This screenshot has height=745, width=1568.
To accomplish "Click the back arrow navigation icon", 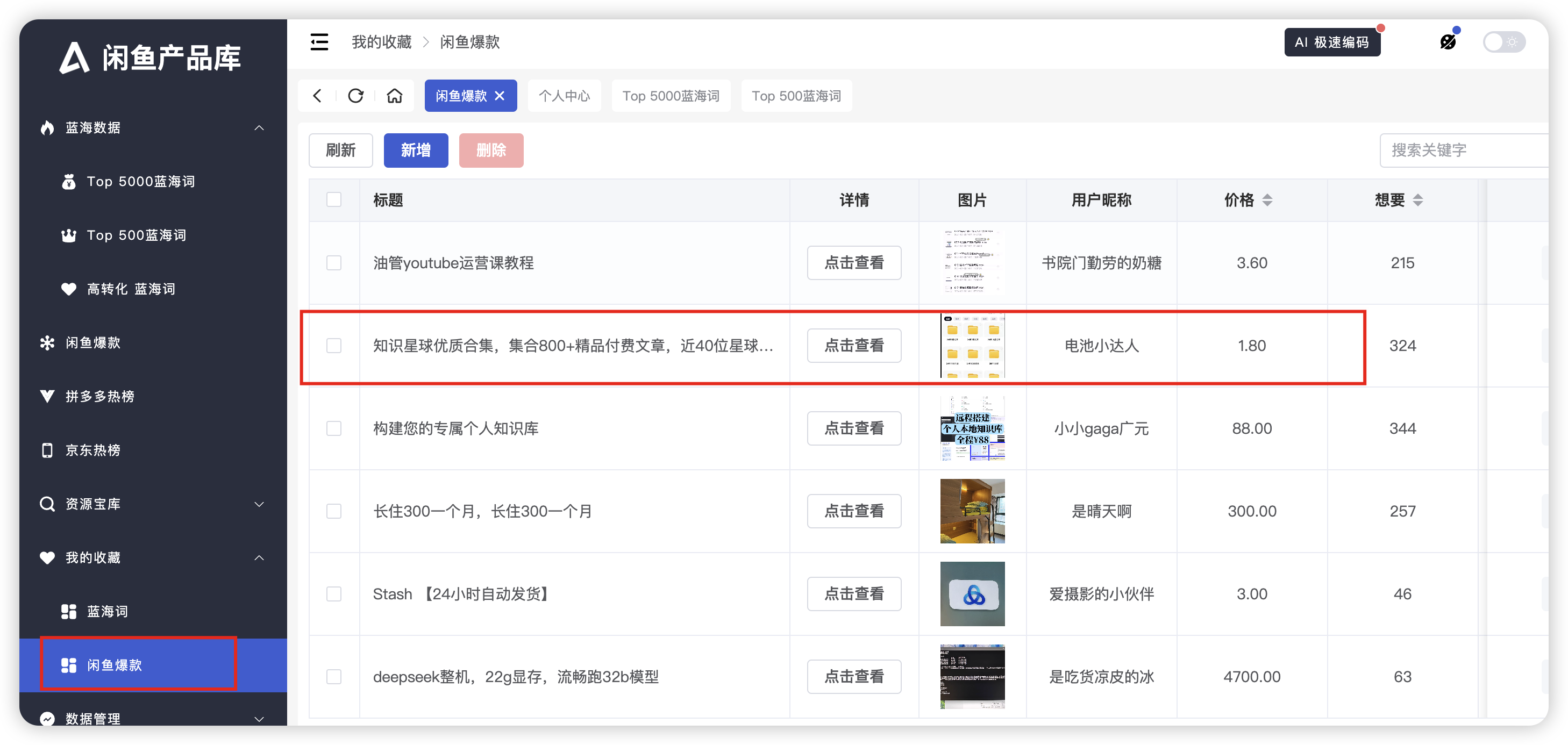I will (x=317, y=96).
